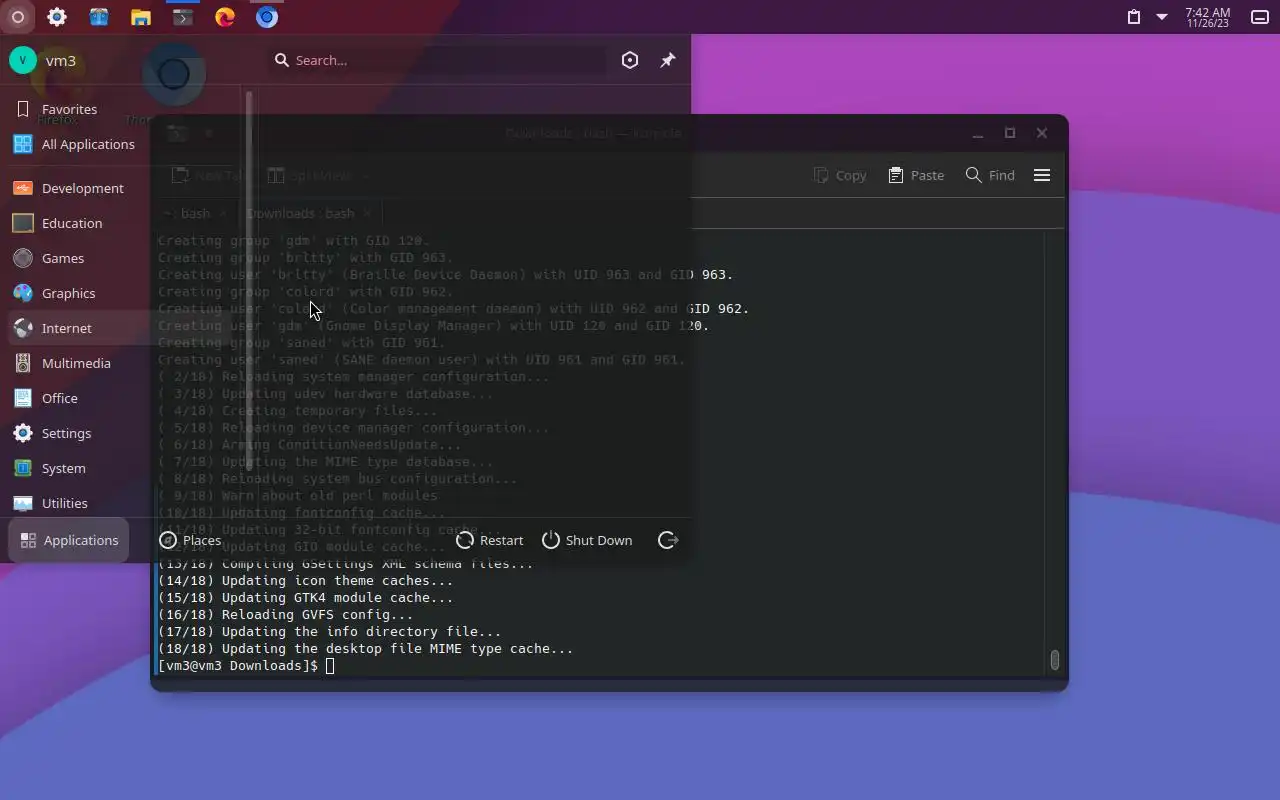Screen dimensions: 1280x800
Task: Open the Settings category in launcher
Action: click(122, 433)
